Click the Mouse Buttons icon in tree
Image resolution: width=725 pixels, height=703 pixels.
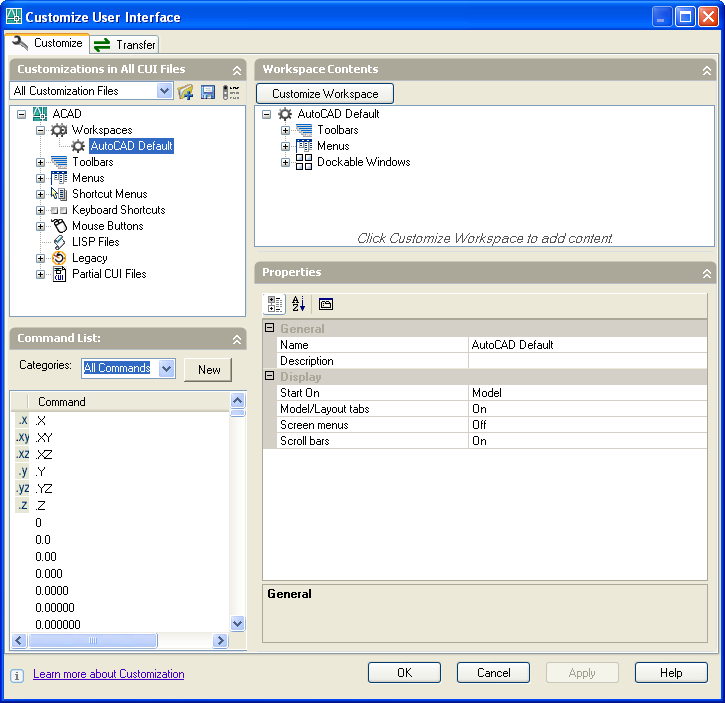[59, 226]
